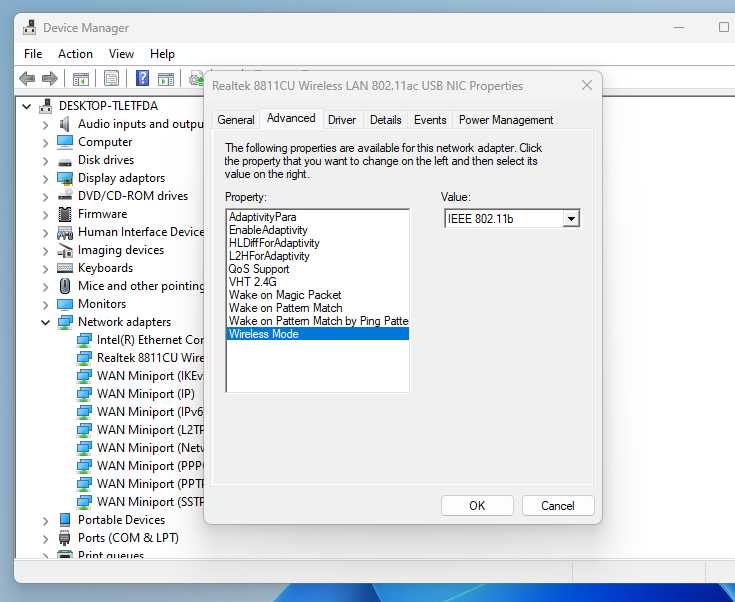
Task: Open the Power Management tab
Action: click(505, 120)
